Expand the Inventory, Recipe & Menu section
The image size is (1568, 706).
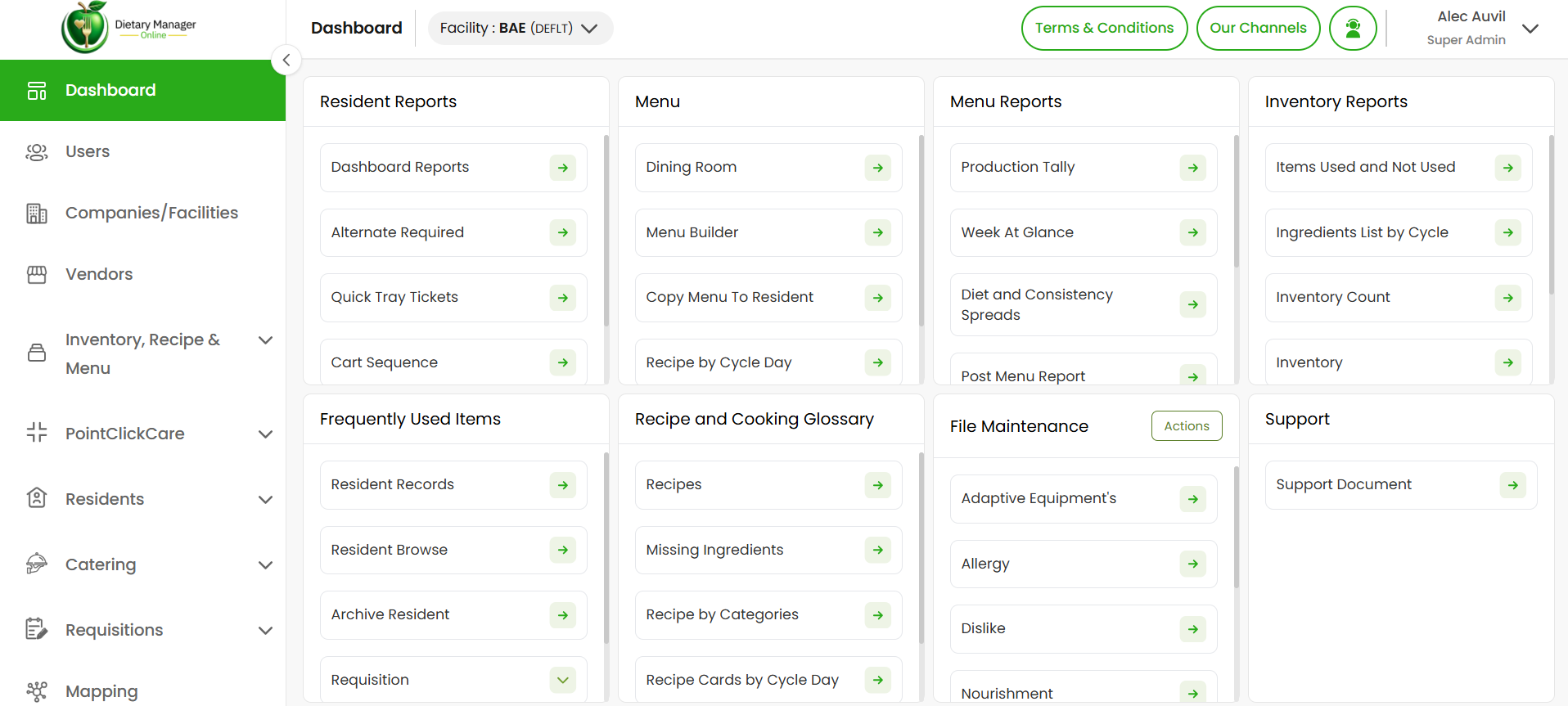[x=265, y=340]
